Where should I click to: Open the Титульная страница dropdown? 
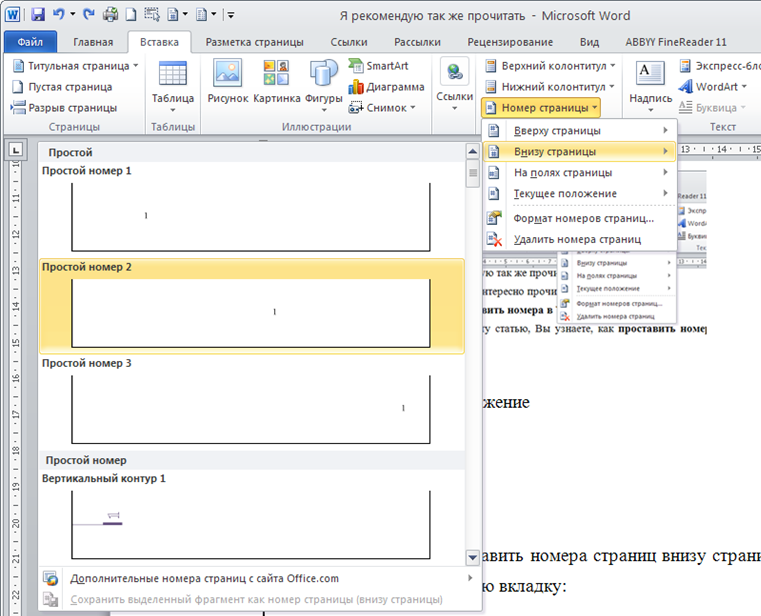coord(76,66)
